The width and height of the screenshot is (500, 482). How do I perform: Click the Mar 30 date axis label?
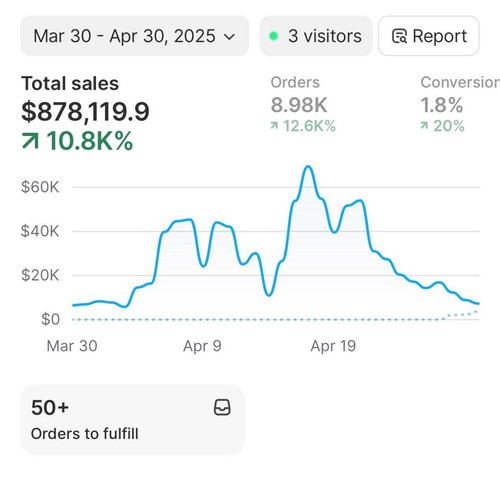coord(72,346)
